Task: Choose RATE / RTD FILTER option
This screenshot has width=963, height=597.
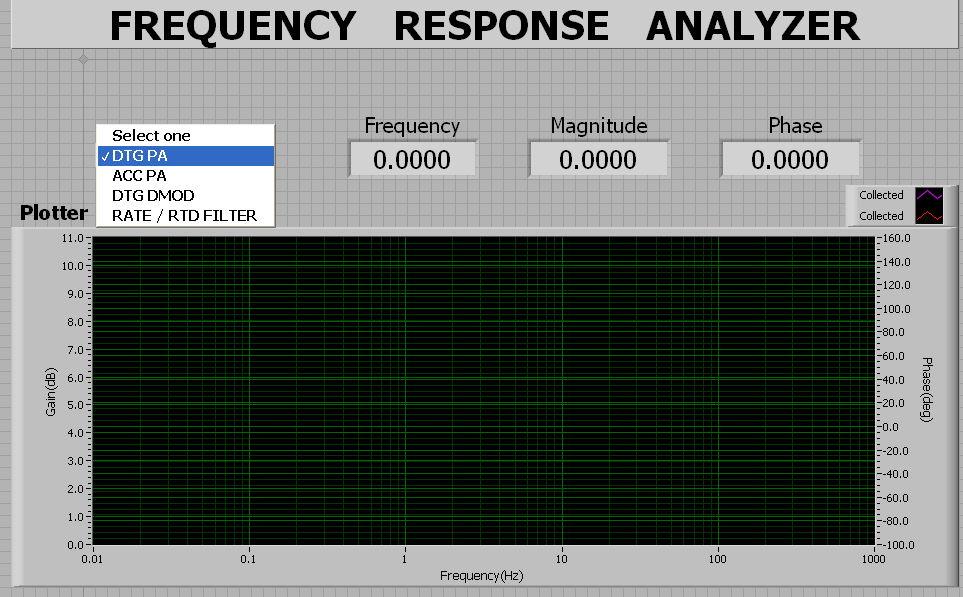Action: click(x=185, y=216)
